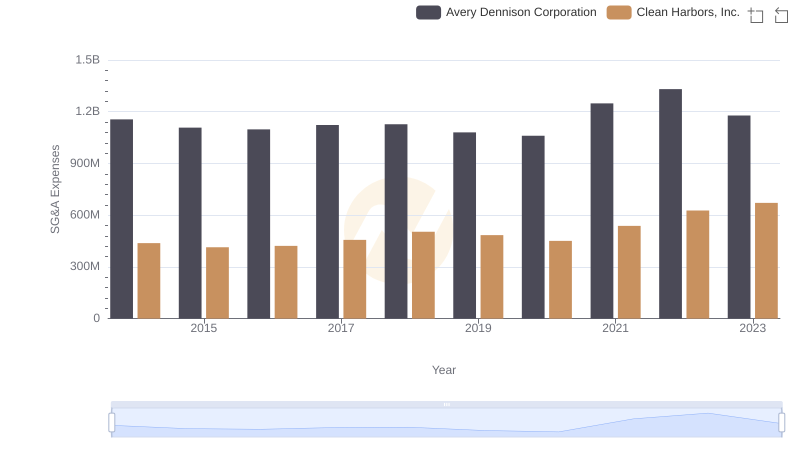Viewport: 800px width, 461px height.
Task: Click the 2023 x-axis label
Action: coord(753,328)
